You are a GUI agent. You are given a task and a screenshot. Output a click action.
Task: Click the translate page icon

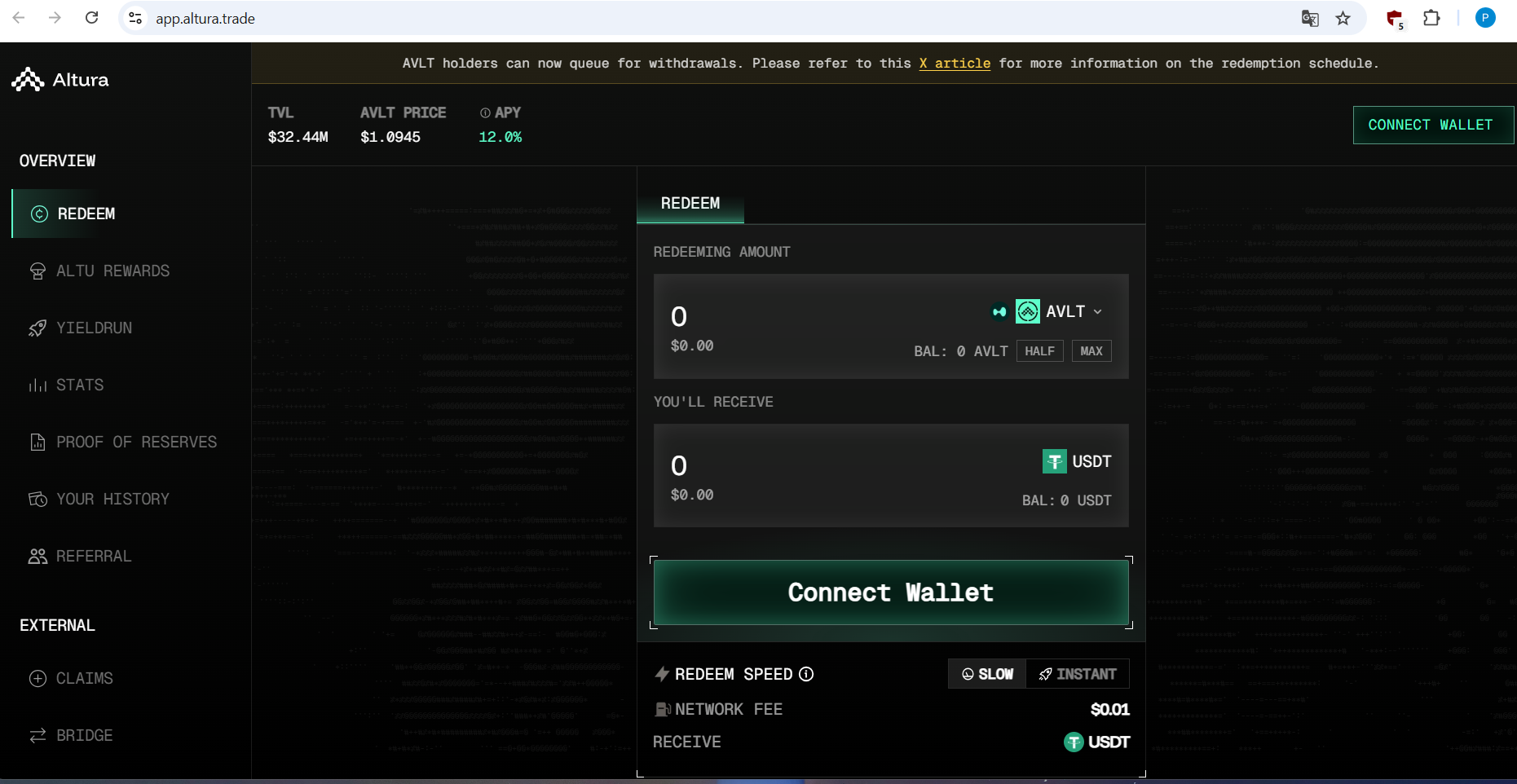[1310, 18]
